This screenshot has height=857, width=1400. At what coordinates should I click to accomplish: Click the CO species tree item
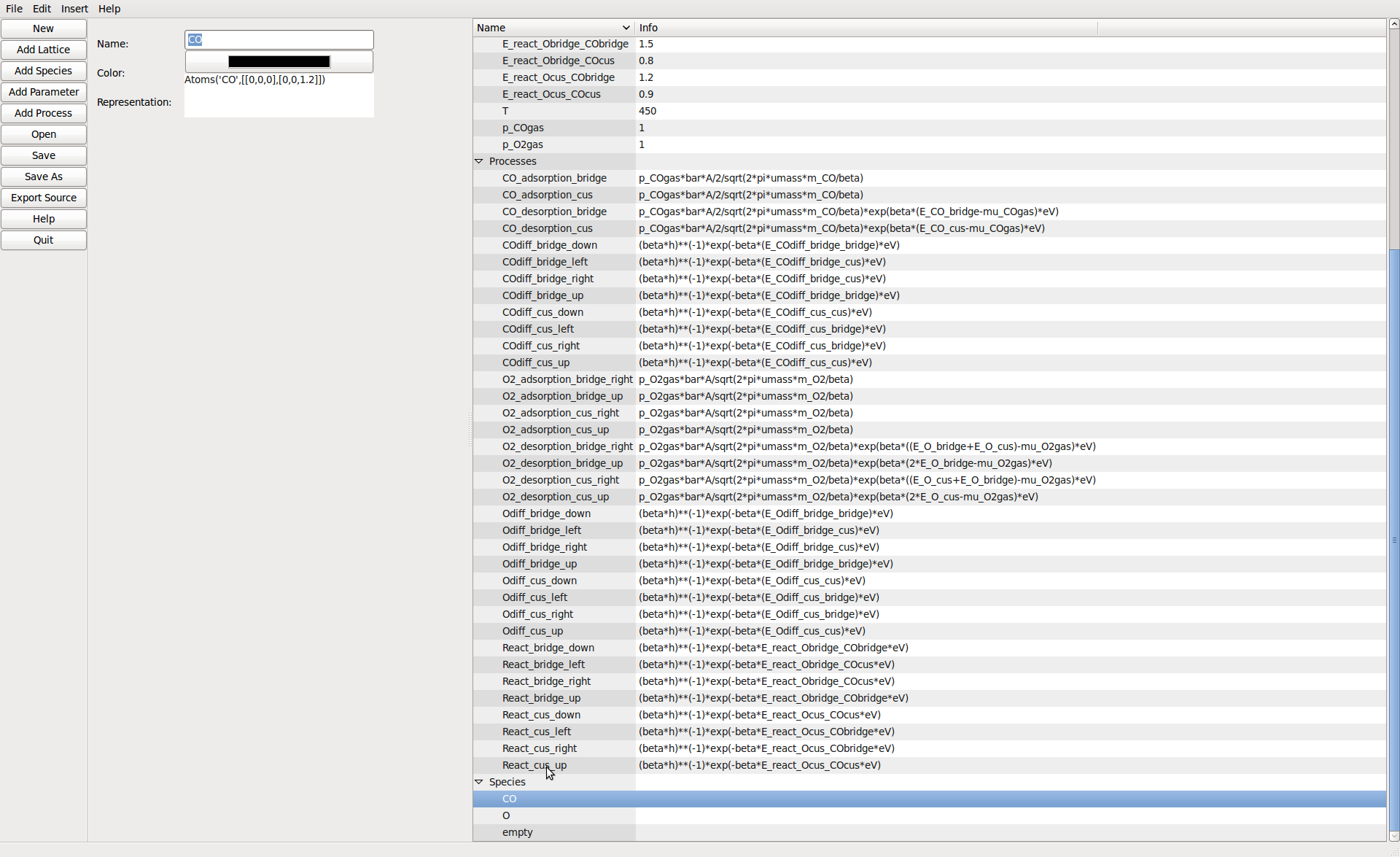508,797
